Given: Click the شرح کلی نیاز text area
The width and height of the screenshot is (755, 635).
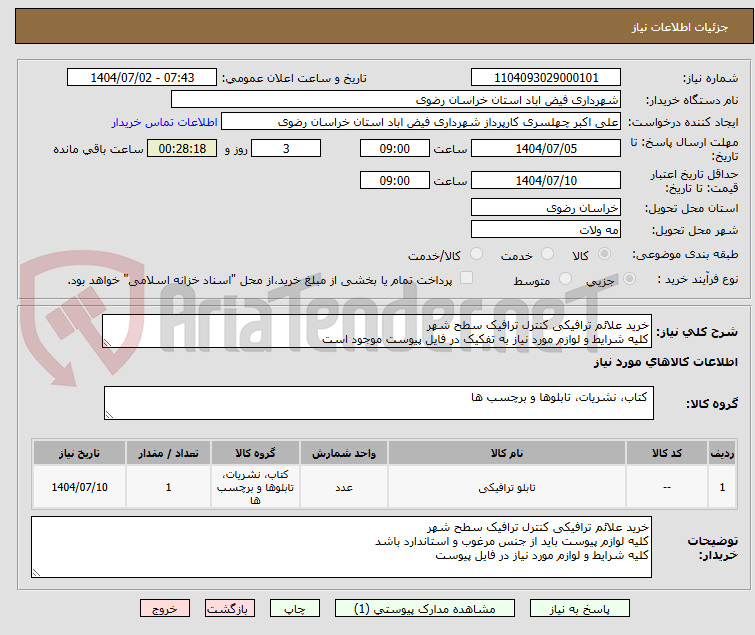Looking at the screenshot, I should point(377,331).
